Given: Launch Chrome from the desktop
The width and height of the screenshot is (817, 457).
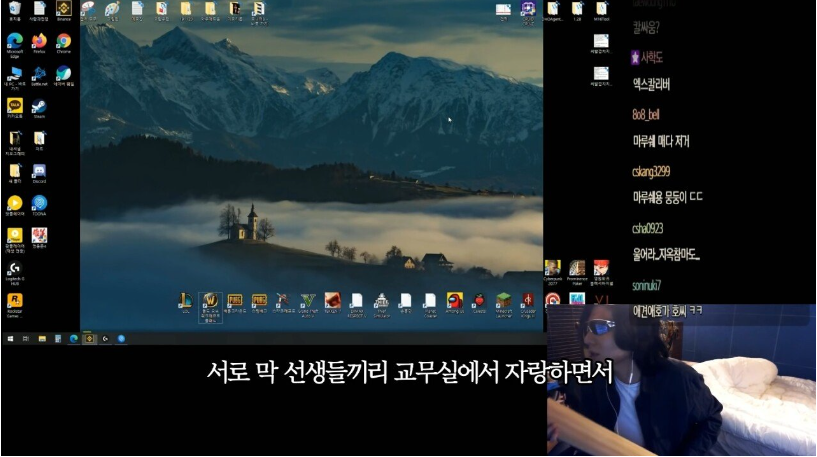Looking at the screenshot, I should (x=64, y=43).
